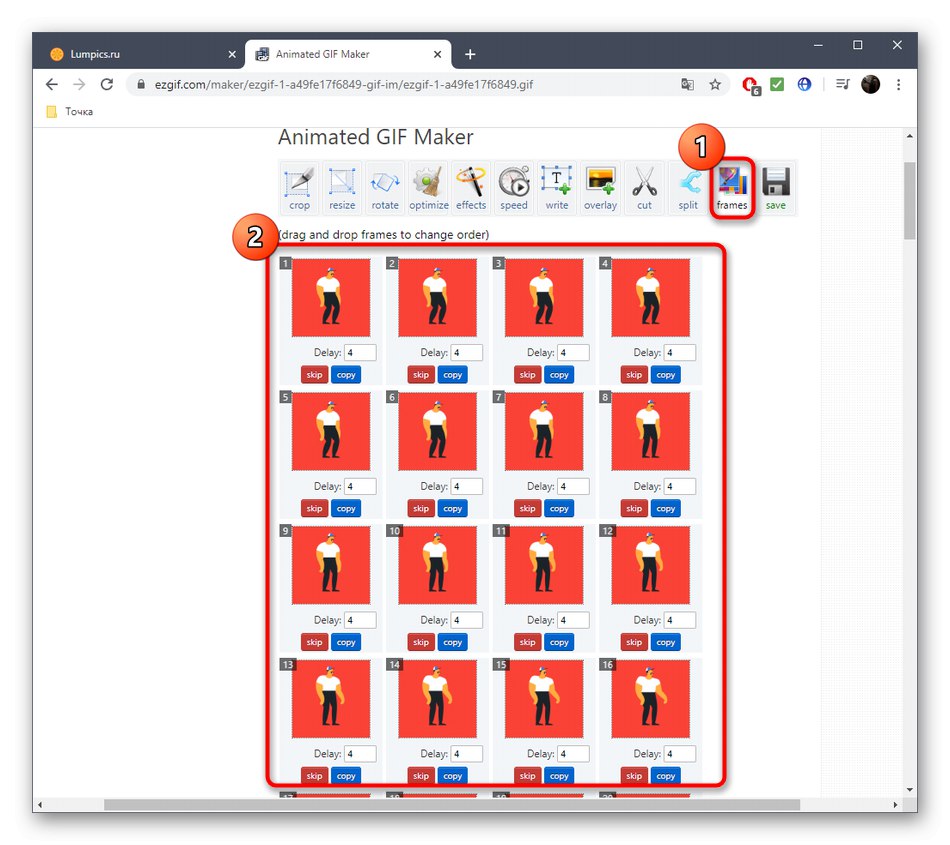Go back to the previous page
This screenshot has height=845, width=950.
pos(52,84)
